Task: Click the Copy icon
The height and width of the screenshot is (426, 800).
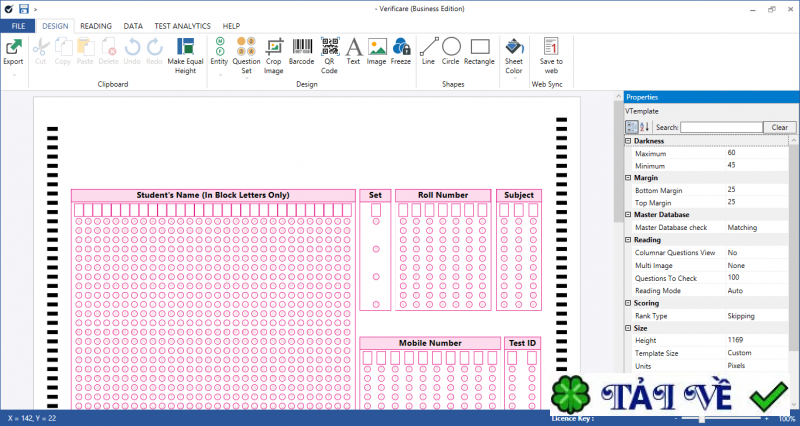Action: pyautogui.click(x=63, y=47)
